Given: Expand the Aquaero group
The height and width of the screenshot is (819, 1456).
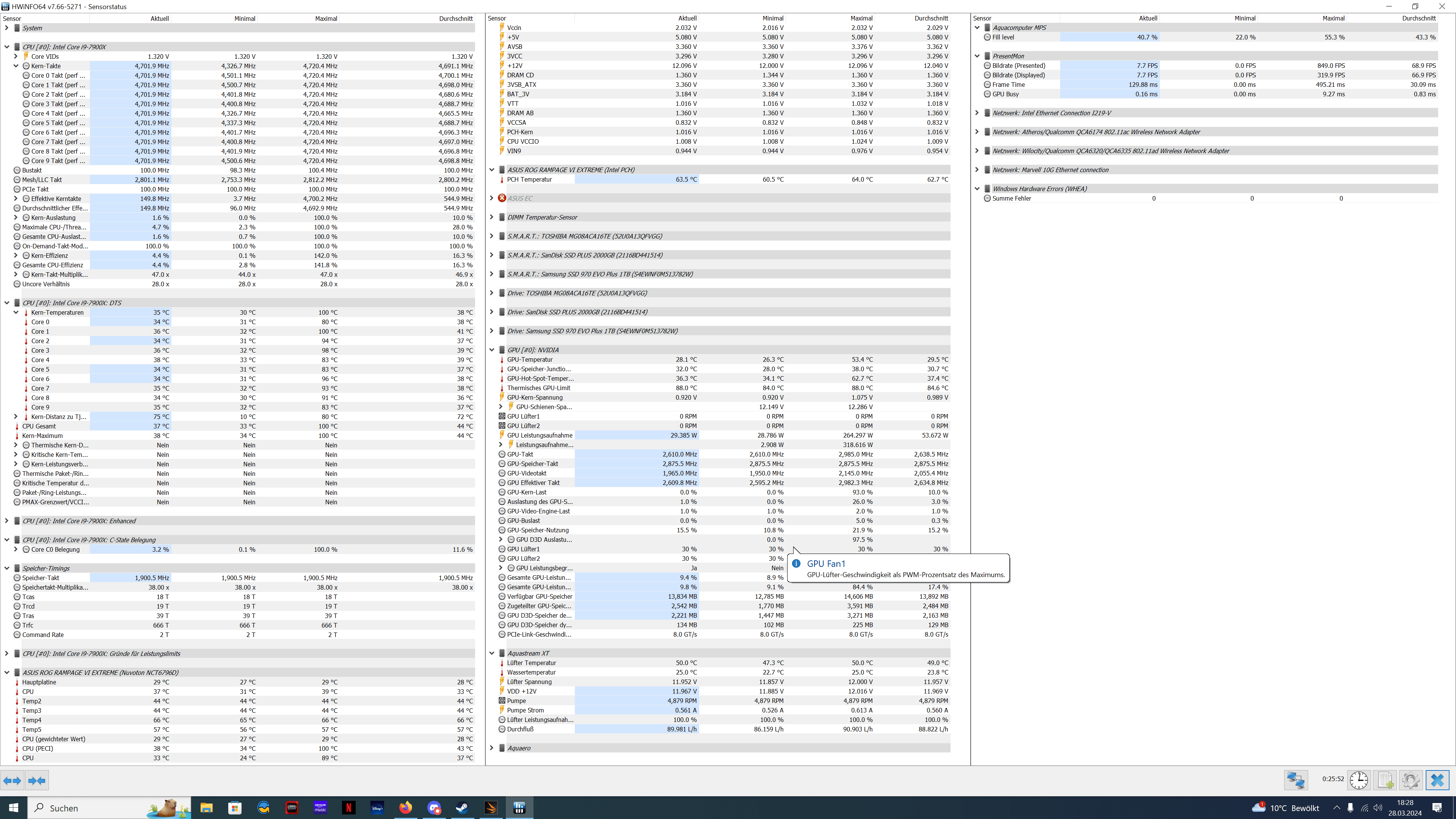Looking at the screenshot, I should pyautogui.click(x=492, y=748).
